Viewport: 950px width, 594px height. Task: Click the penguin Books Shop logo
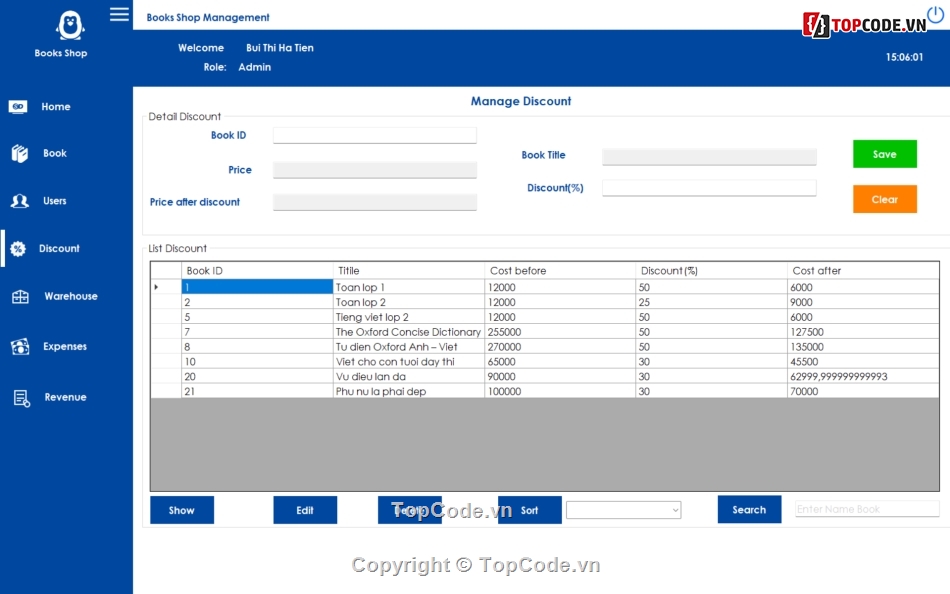click(x=70, y=25)
